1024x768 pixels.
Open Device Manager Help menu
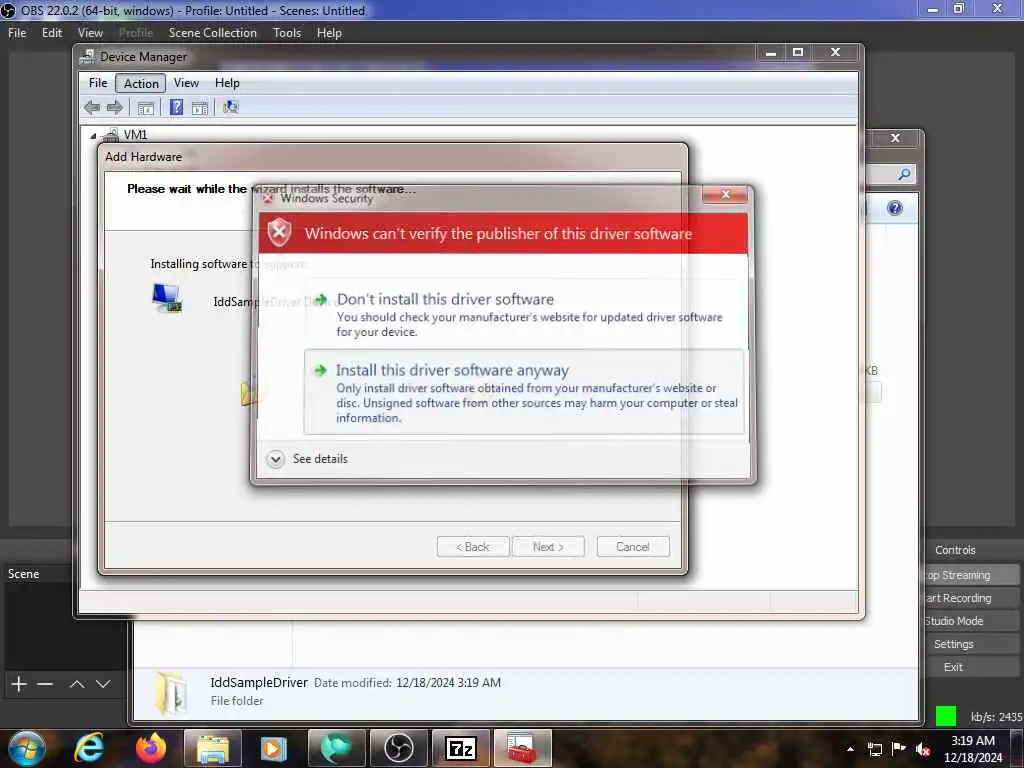[227, 83]
